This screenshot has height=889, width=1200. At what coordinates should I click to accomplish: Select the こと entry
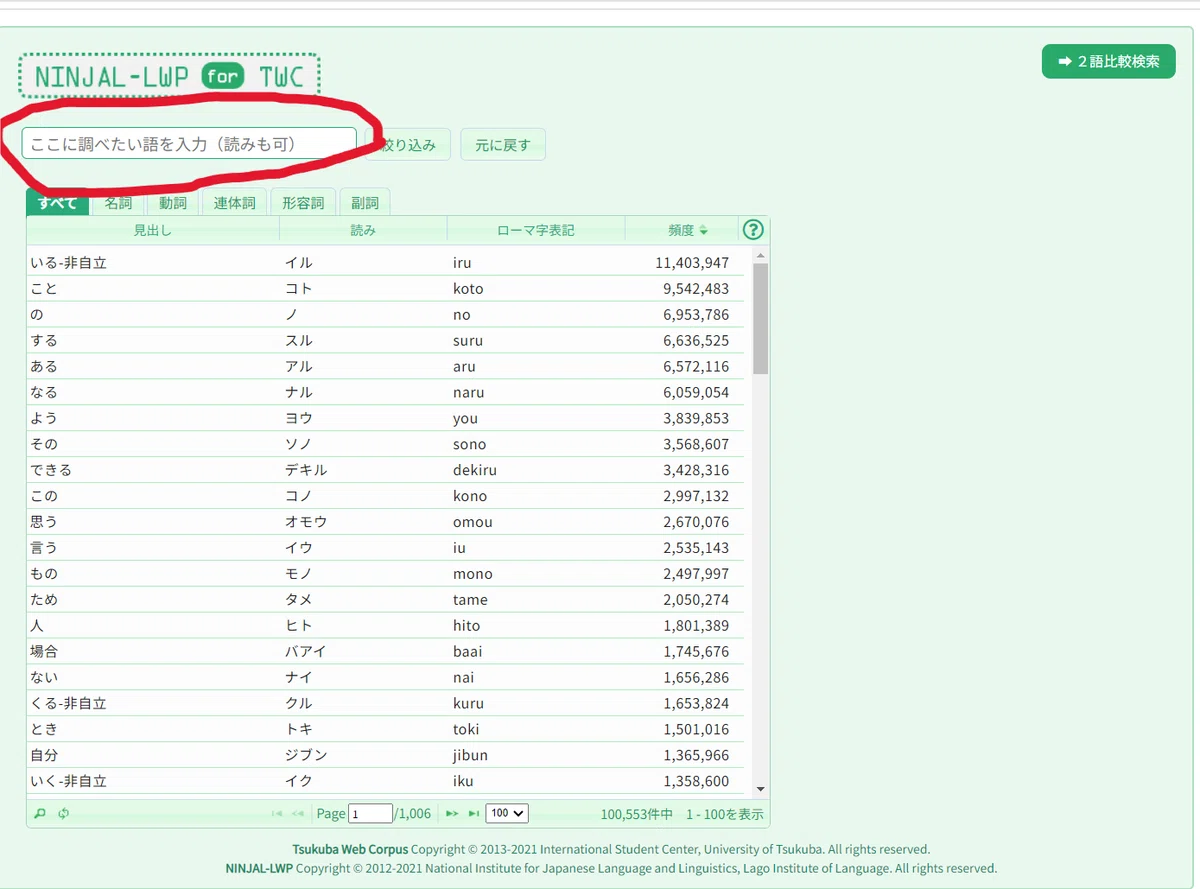pyautogui.click(x=44, y=289)
